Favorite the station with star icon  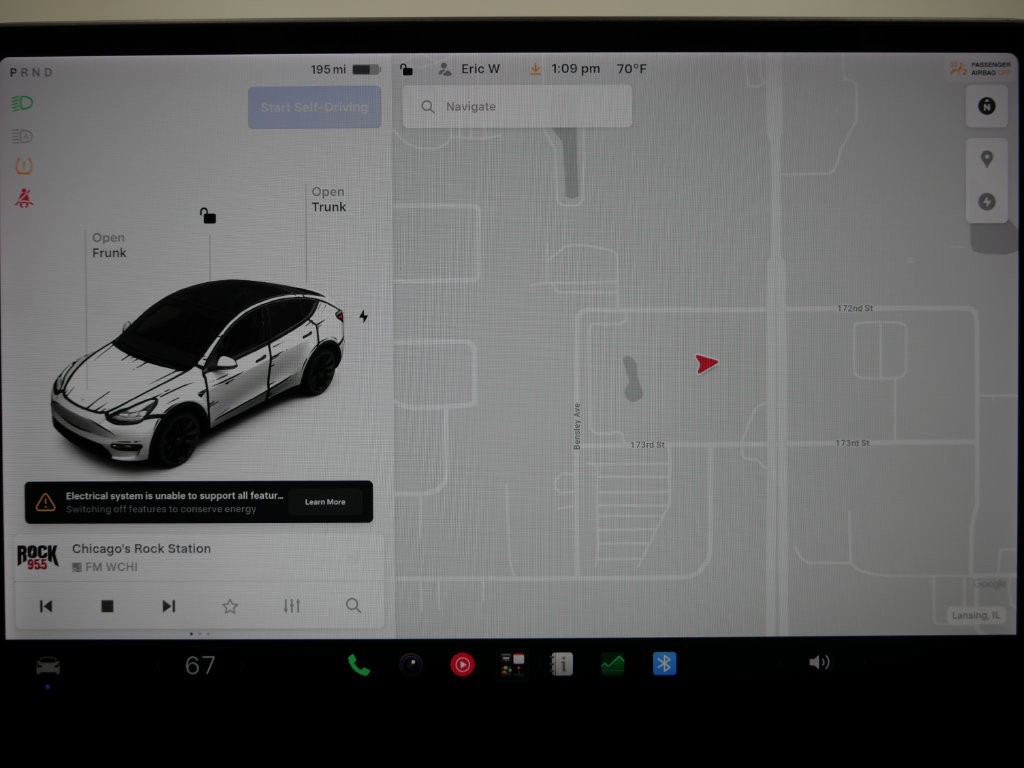coord(230,606)
